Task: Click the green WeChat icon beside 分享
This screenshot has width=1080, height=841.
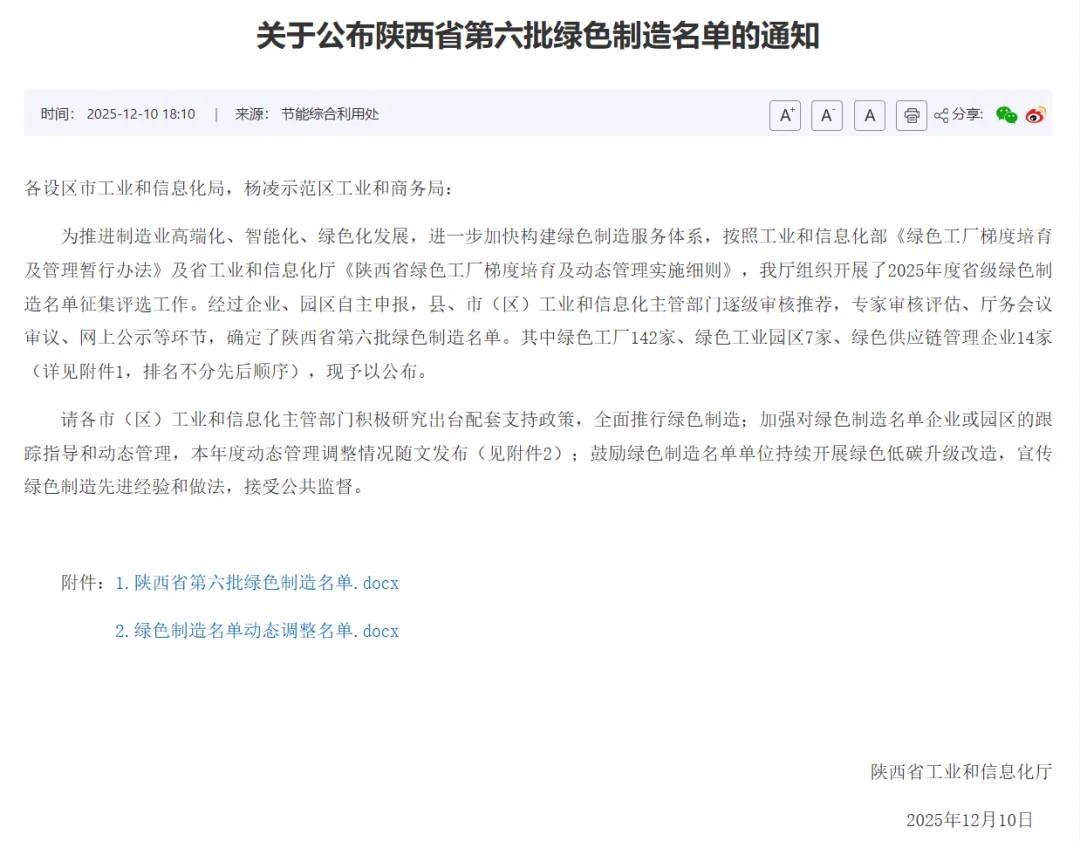Action: click(x=1007, y=115)
